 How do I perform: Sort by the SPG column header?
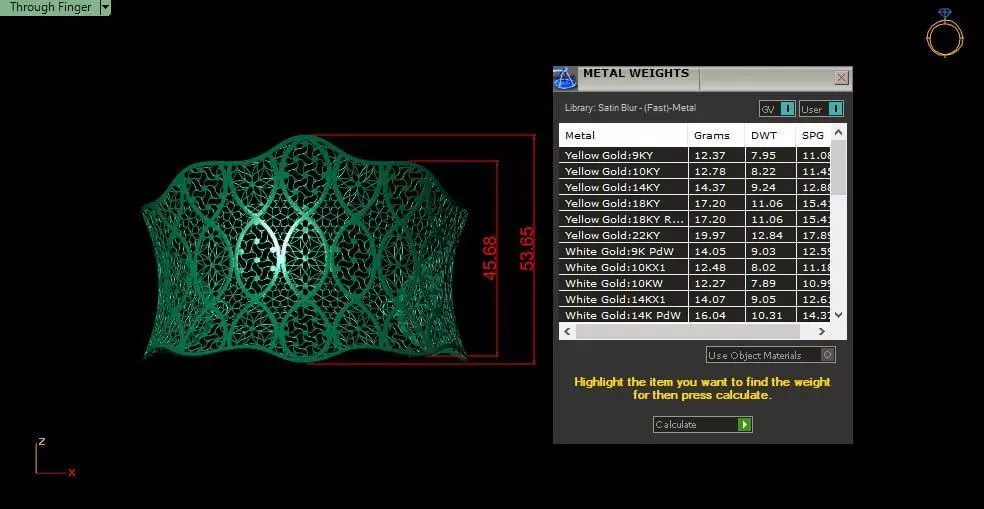click(x=813, y=136)
